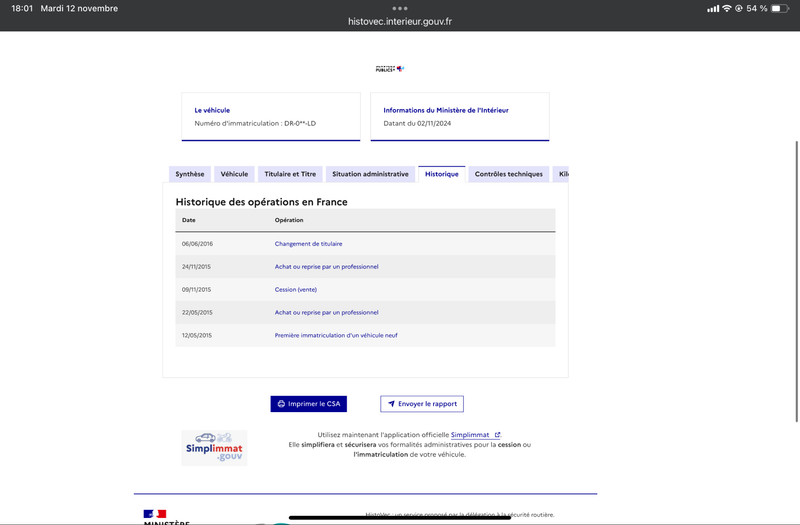This screenshot has width=800, height=525.
Task: Click the printer icon in Imprimer le CSA
Action: pos(281,404)
